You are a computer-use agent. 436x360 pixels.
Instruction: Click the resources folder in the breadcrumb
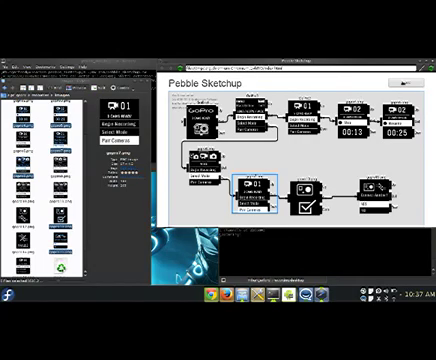[x=40, y=95]
